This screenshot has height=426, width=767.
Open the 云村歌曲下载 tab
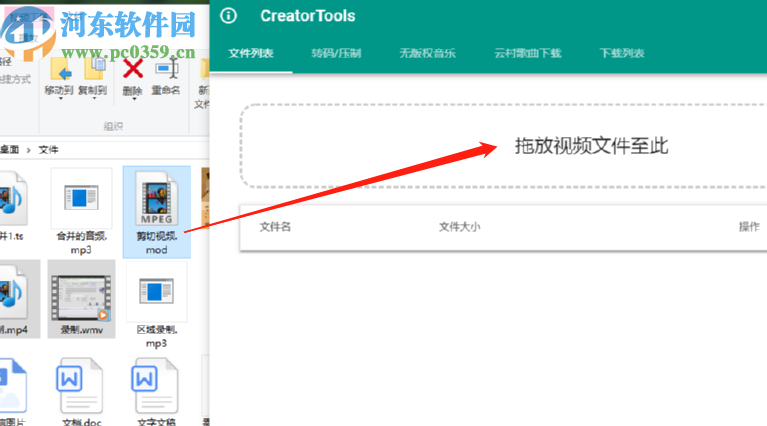point(527,53)
